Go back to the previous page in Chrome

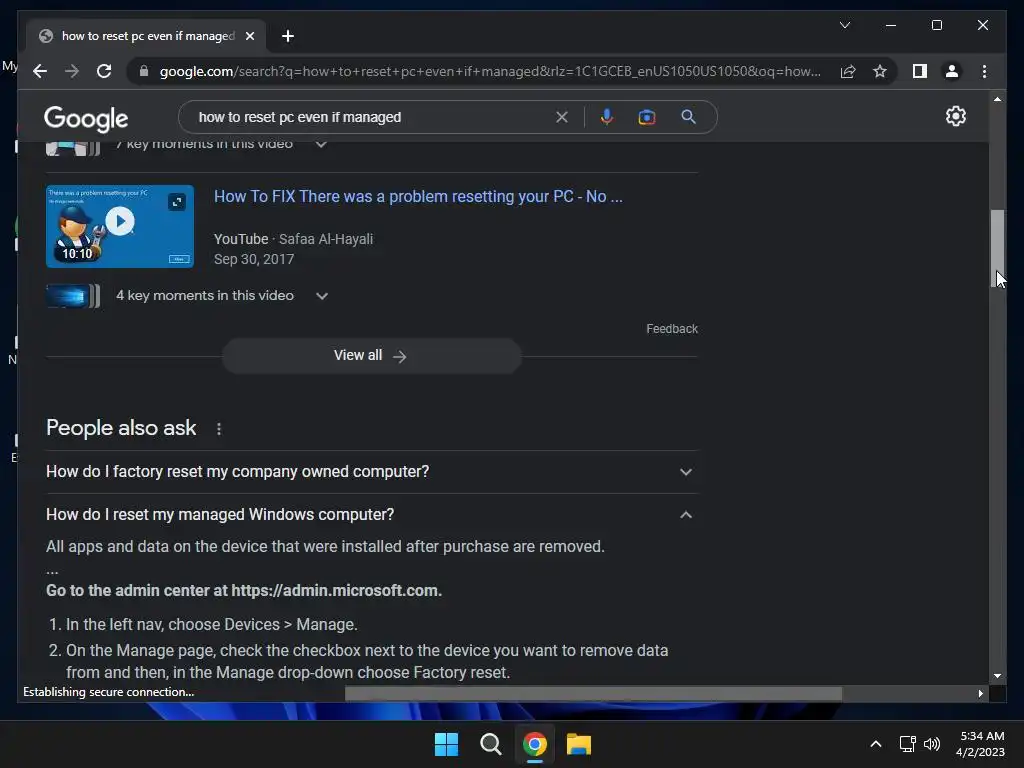point(40,71)
